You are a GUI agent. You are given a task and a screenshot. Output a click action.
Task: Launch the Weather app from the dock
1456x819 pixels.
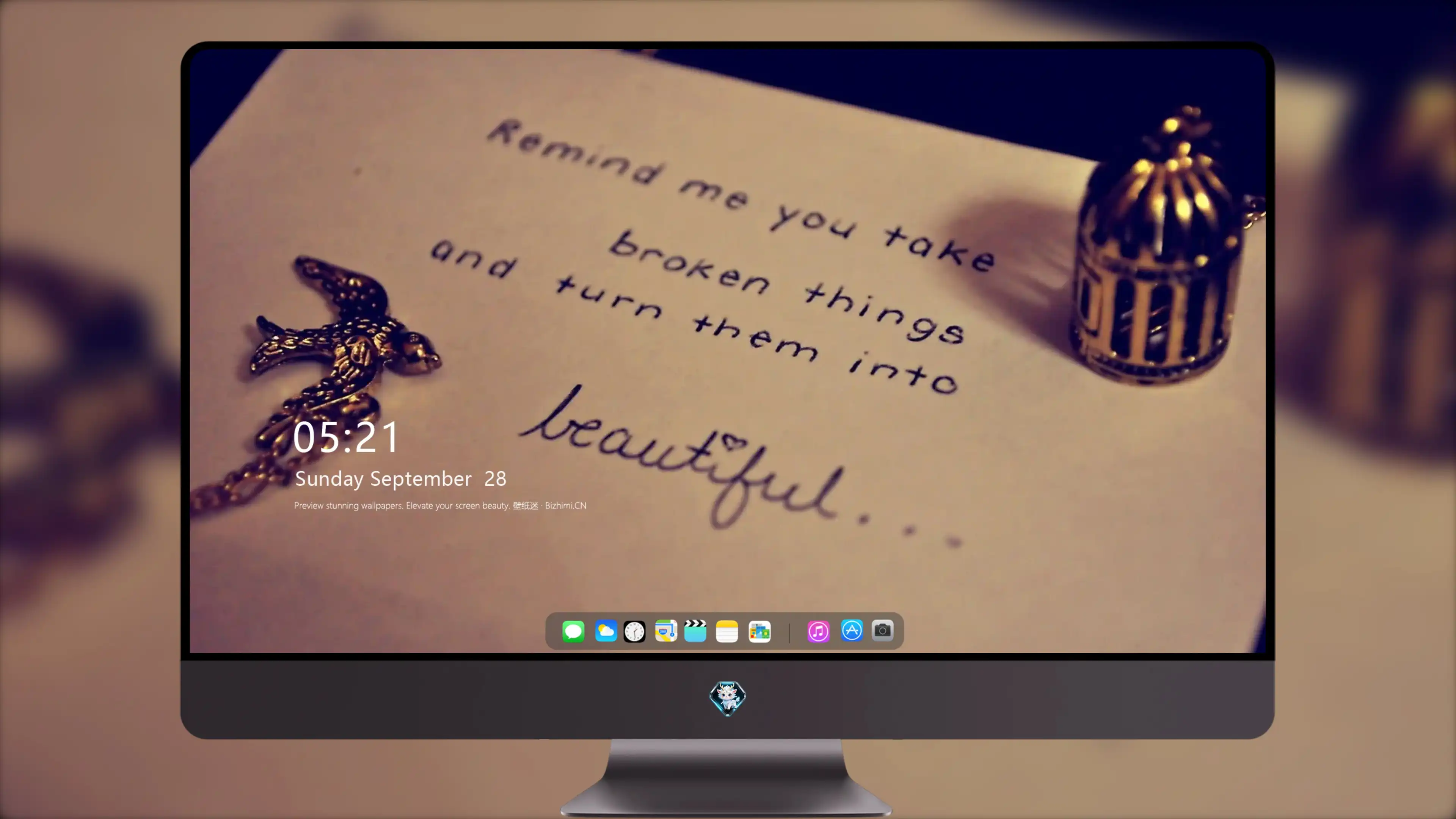click(x=606, y=631)
